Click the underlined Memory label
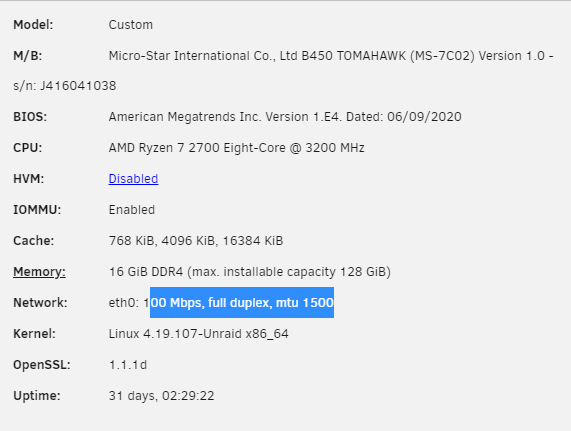The height and width of the screenshot is (431, 571). (39, 272)
